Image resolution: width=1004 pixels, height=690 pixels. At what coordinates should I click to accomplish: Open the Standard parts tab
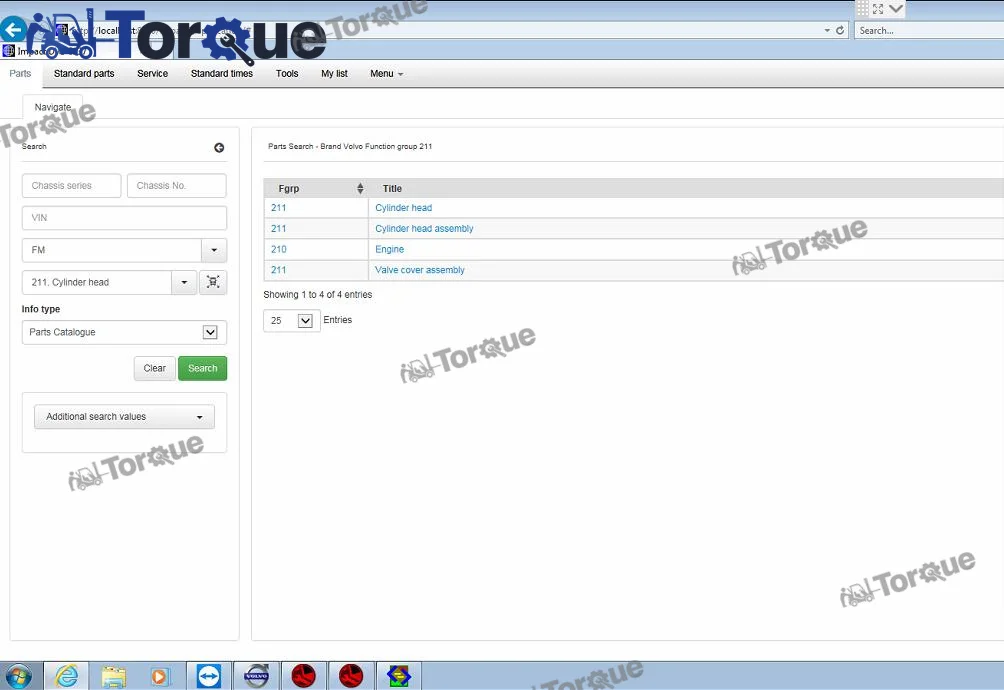(84, 74)
